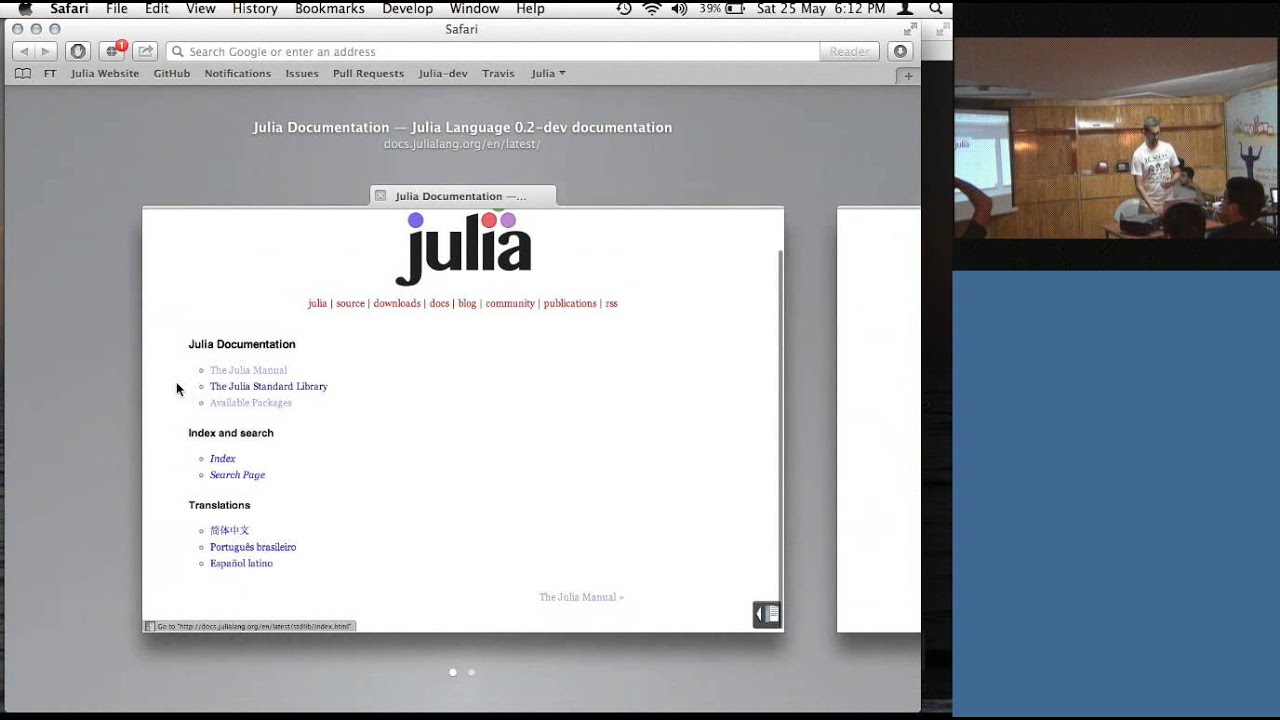Click the address and search field

pyautogui.click(x=493, y=51)
